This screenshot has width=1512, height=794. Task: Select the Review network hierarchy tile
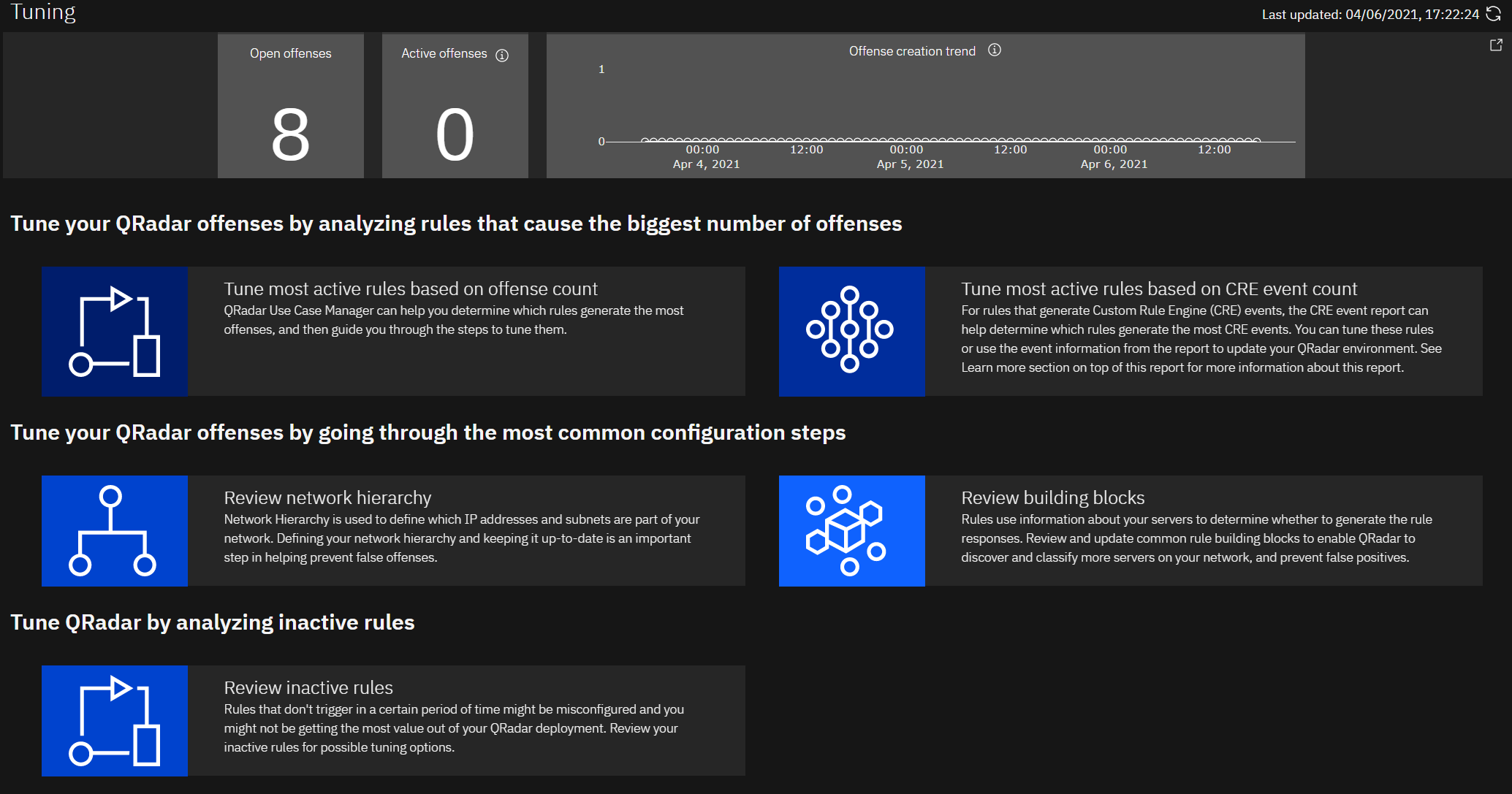point(395,531)
